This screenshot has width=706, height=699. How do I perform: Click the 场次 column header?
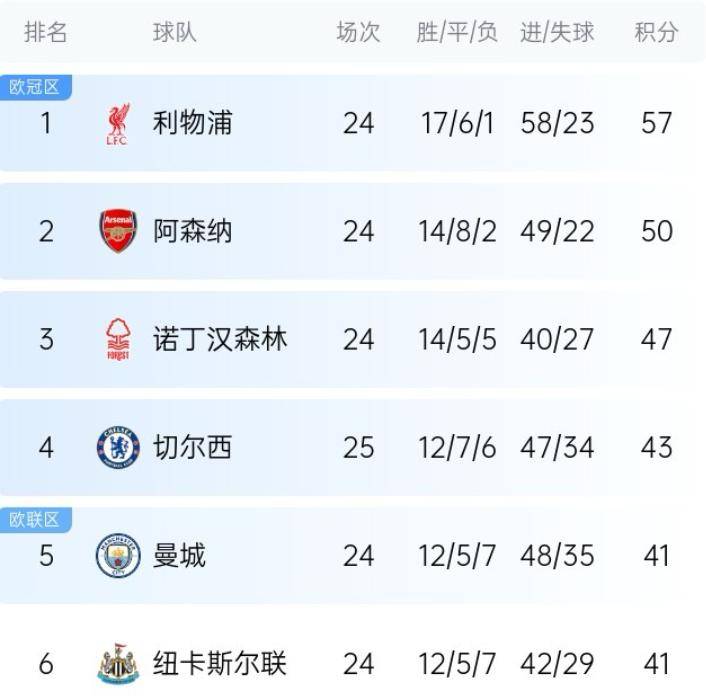coord(358,32)
